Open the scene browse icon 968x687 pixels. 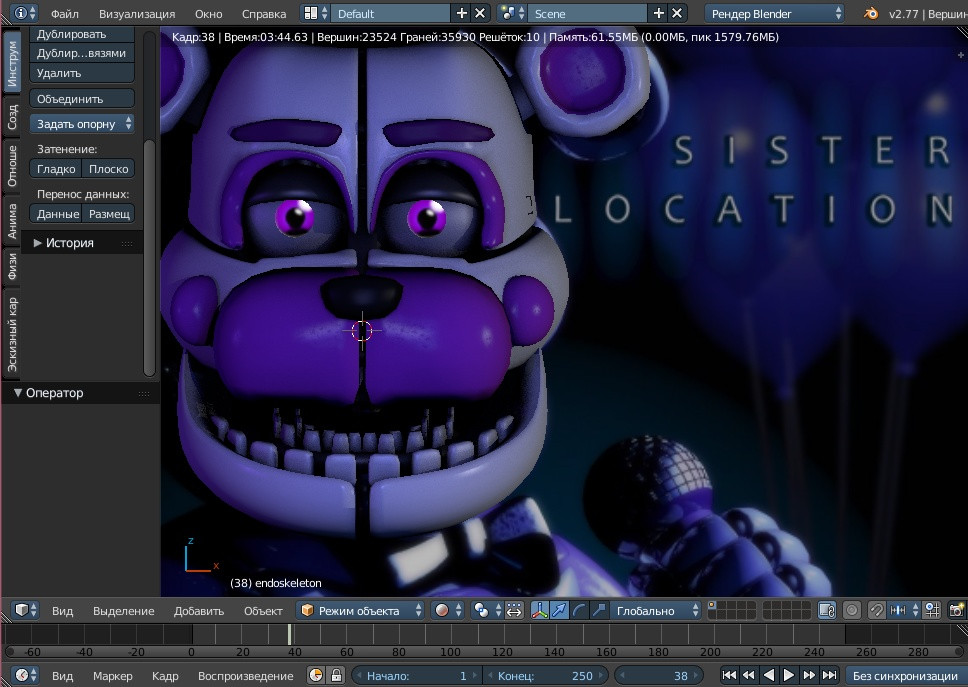pos(512,13)
